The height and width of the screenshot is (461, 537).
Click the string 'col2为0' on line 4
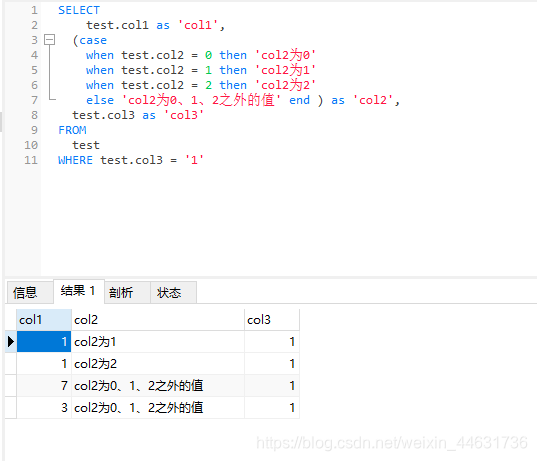(x=285, y=55)
